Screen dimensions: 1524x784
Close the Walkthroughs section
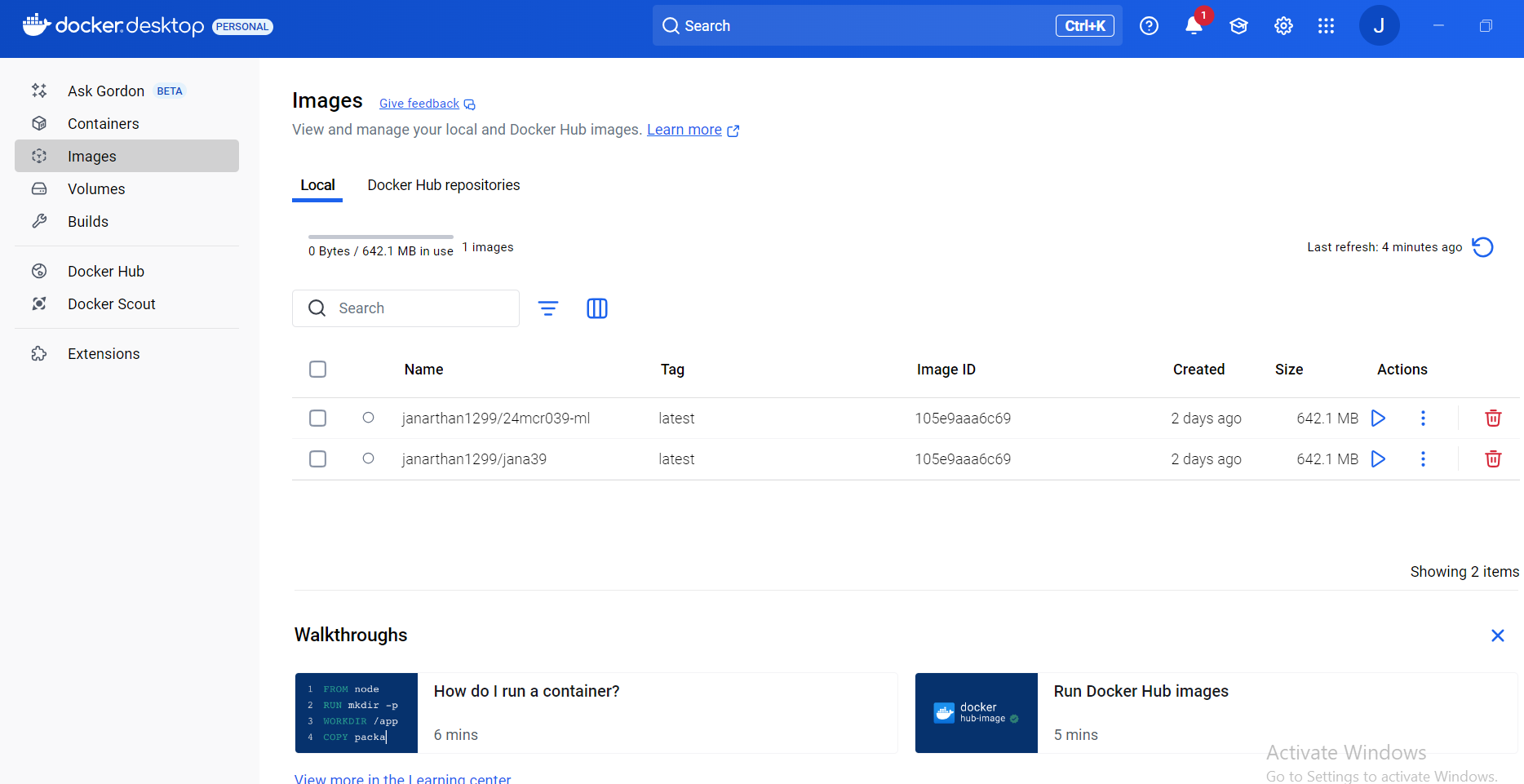[x=1498, y=636]
